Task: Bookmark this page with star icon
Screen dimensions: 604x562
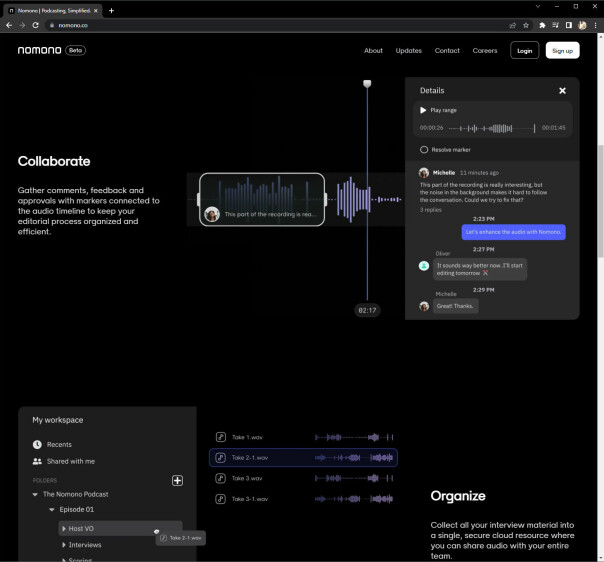Action: (526, 25)
